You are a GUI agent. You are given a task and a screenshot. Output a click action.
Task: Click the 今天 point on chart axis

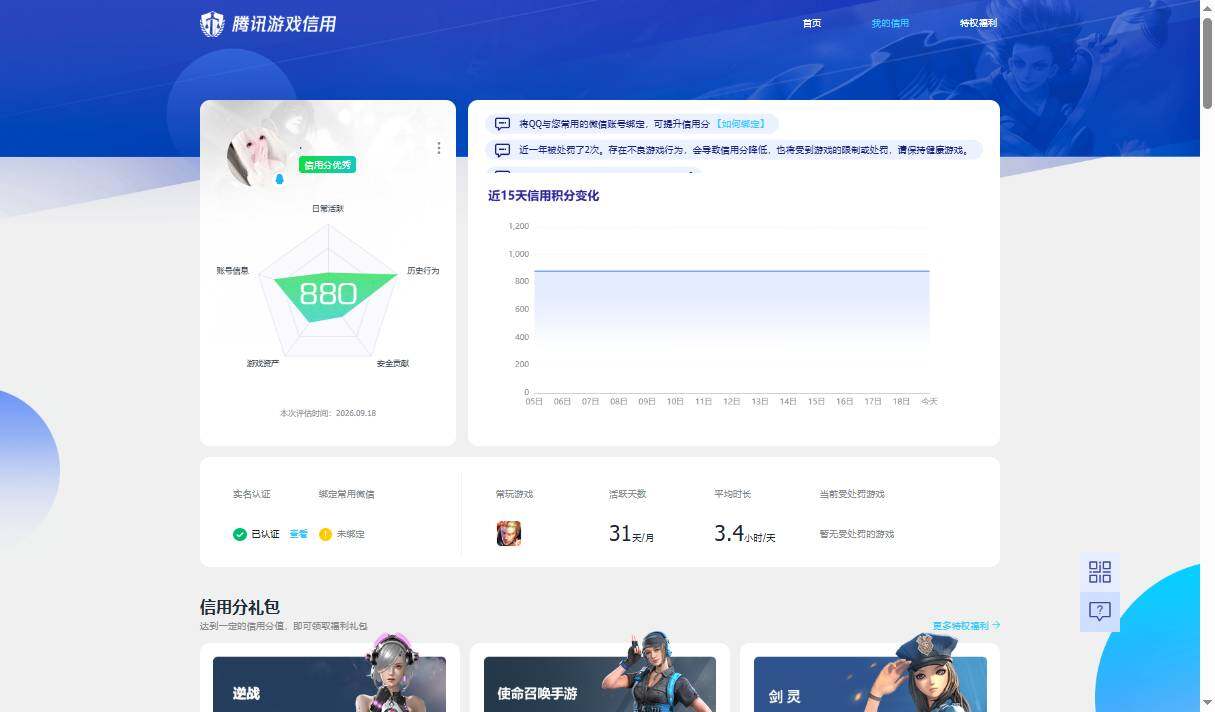point(929,401)
